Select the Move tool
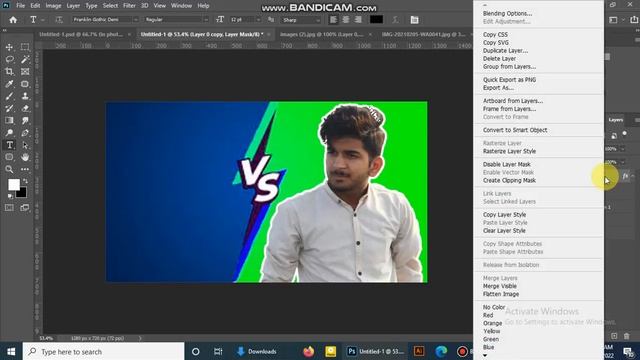The image size is (640, 360). click(9, 47)
